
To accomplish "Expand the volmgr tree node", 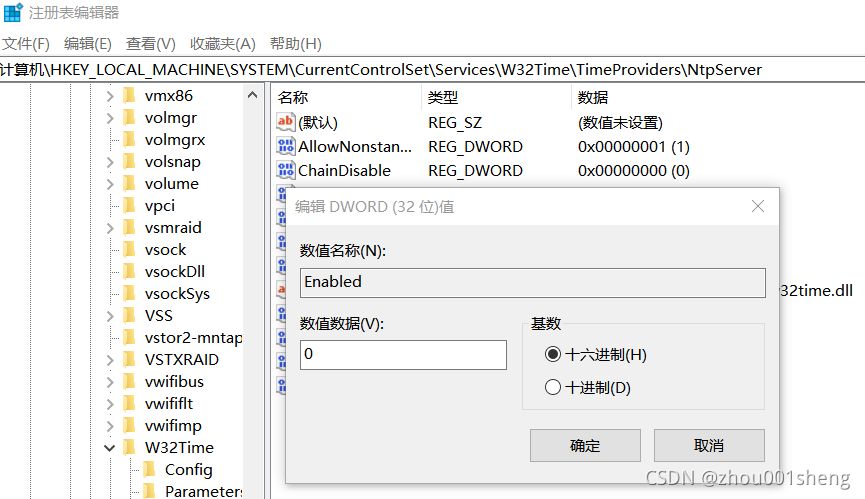I will tap(110, 118).
